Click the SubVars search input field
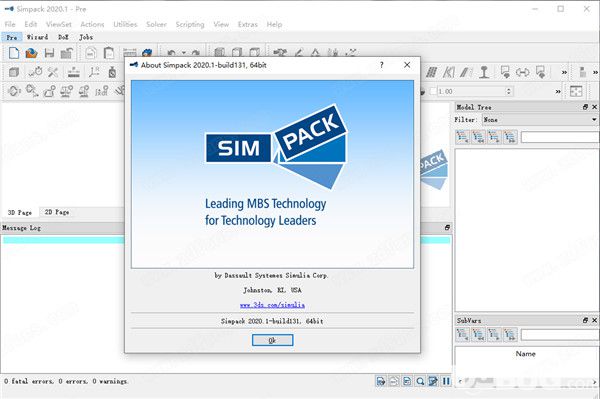This screenshot has width=600, height=399. tap(560, 335)
